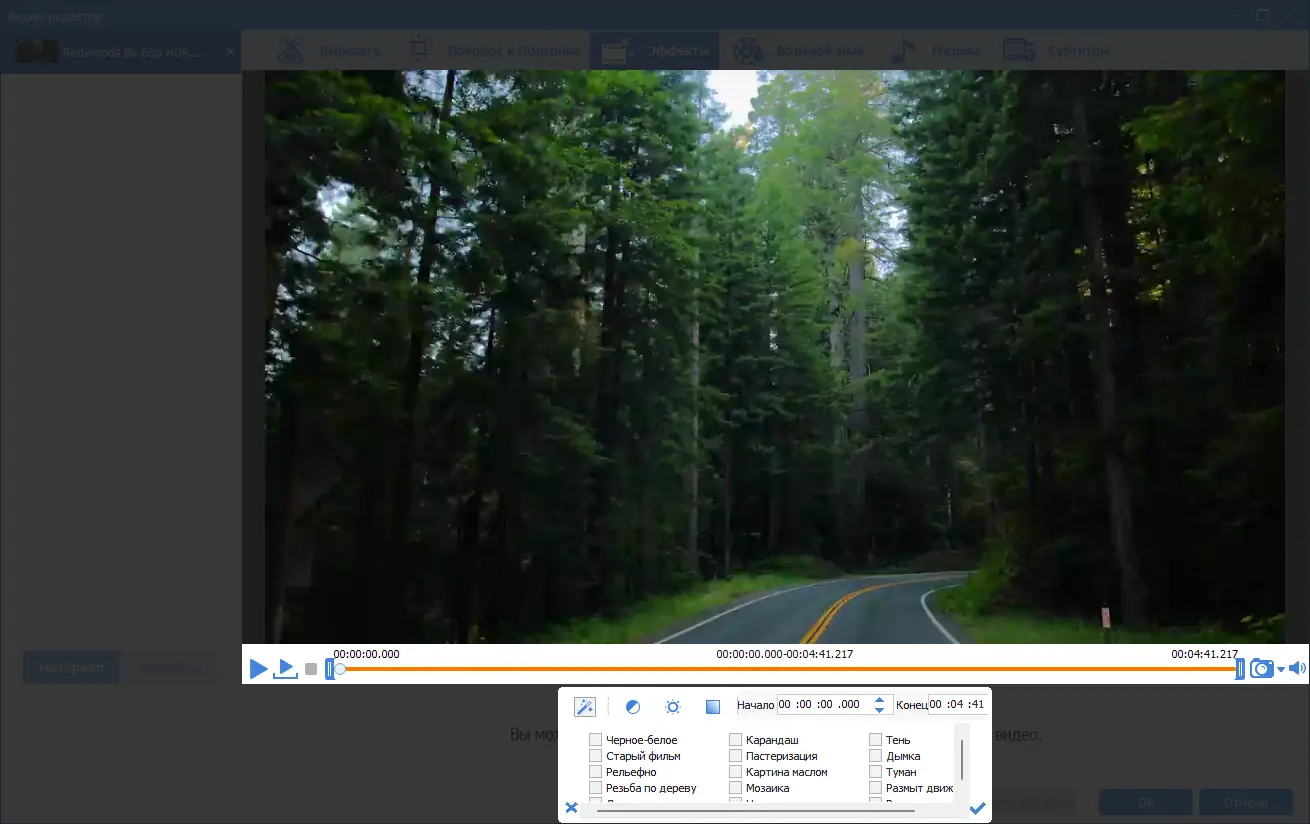1310x824 pixels.
Task: Close the Redwoods 8k video file tab
Action: [230, 51]
